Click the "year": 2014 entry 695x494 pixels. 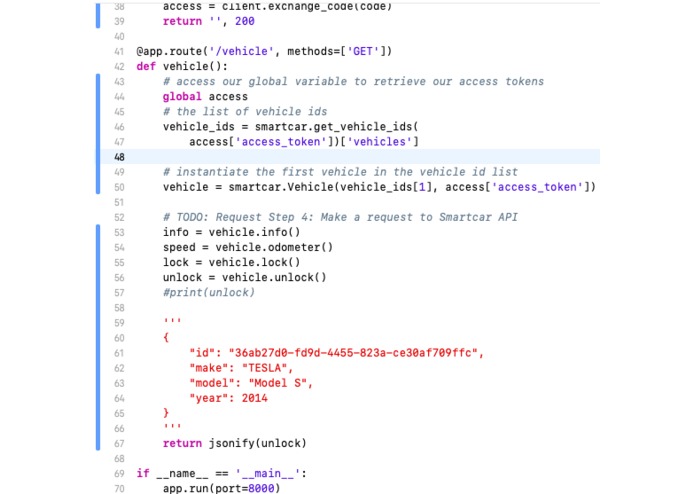click(228, 398)
